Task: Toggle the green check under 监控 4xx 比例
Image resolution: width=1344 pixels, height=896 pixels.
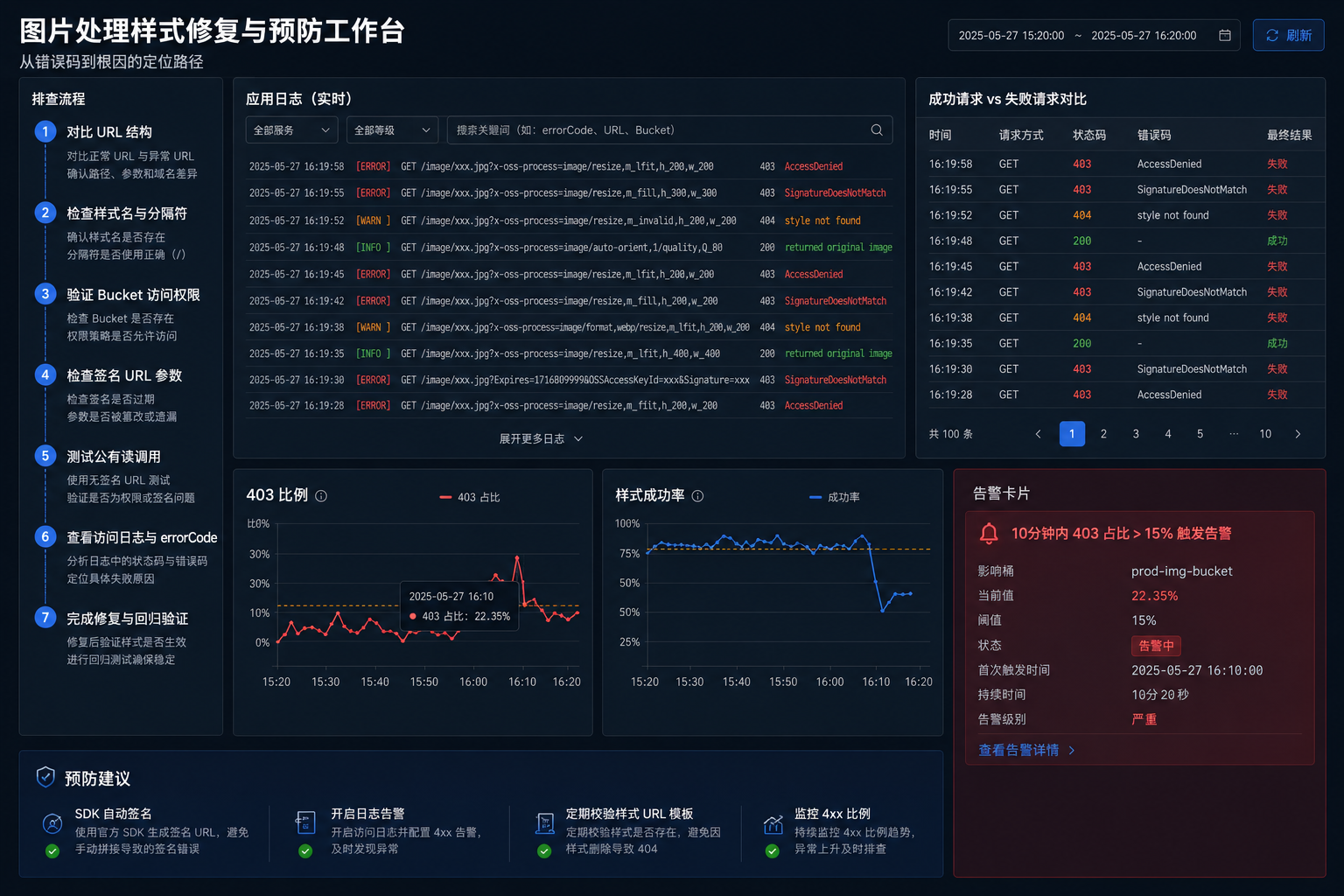Action: tap(773, 850)
